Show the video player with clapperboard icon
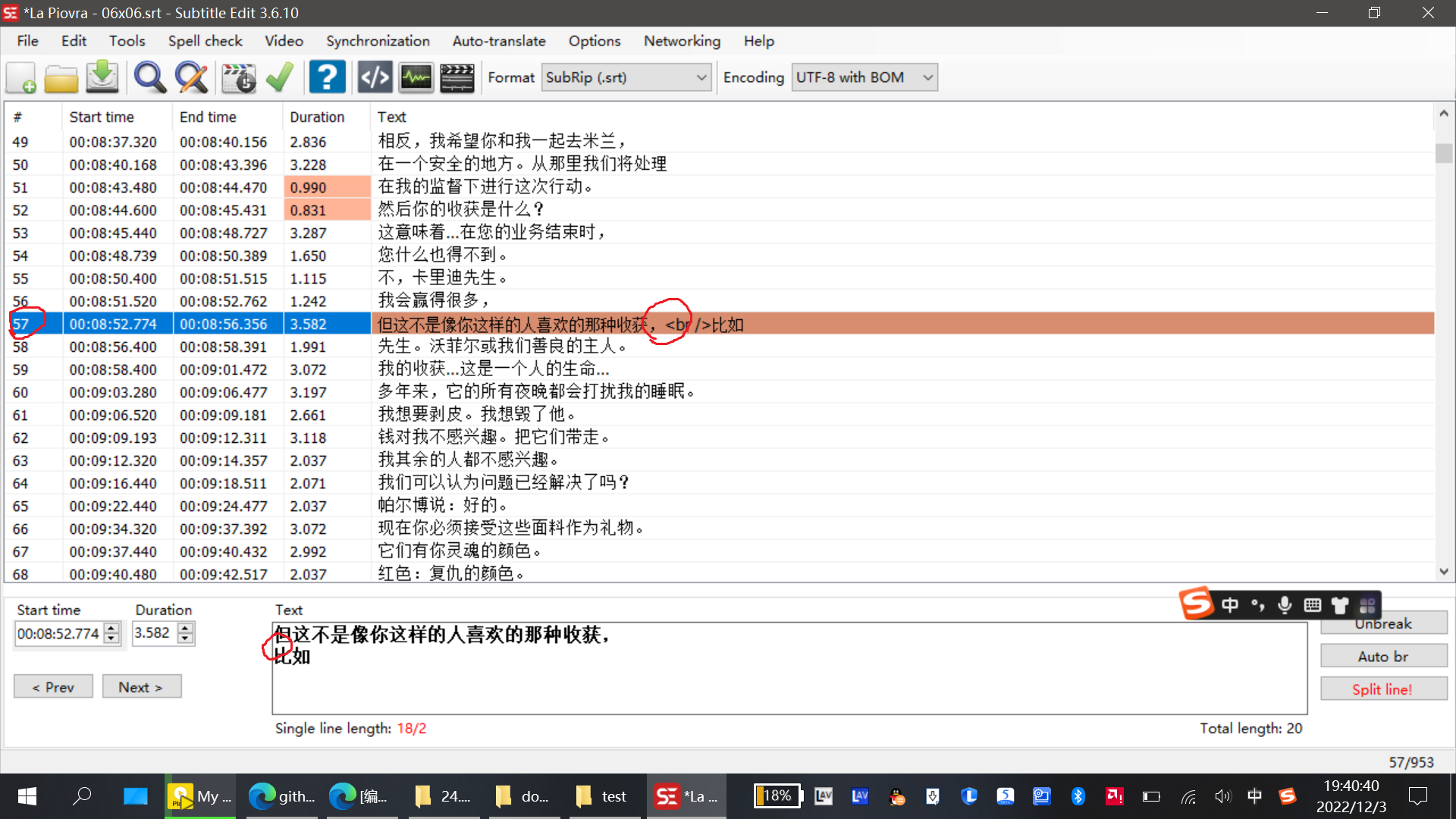This screenshot has width=1456, height=819. pyautogui.click(x=456, y=77)
